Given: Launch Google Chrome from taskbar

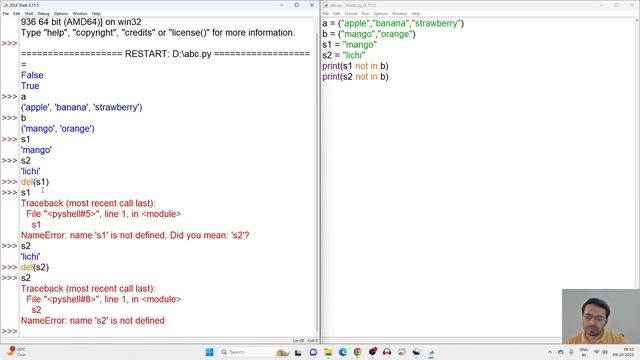Looking at the screenshot, I should 358,352.
